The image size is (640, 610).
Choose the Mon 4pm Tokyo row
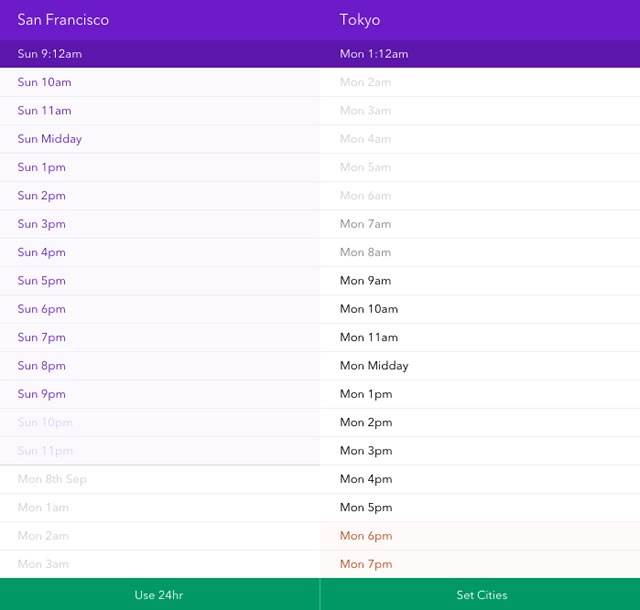[480, 479]
